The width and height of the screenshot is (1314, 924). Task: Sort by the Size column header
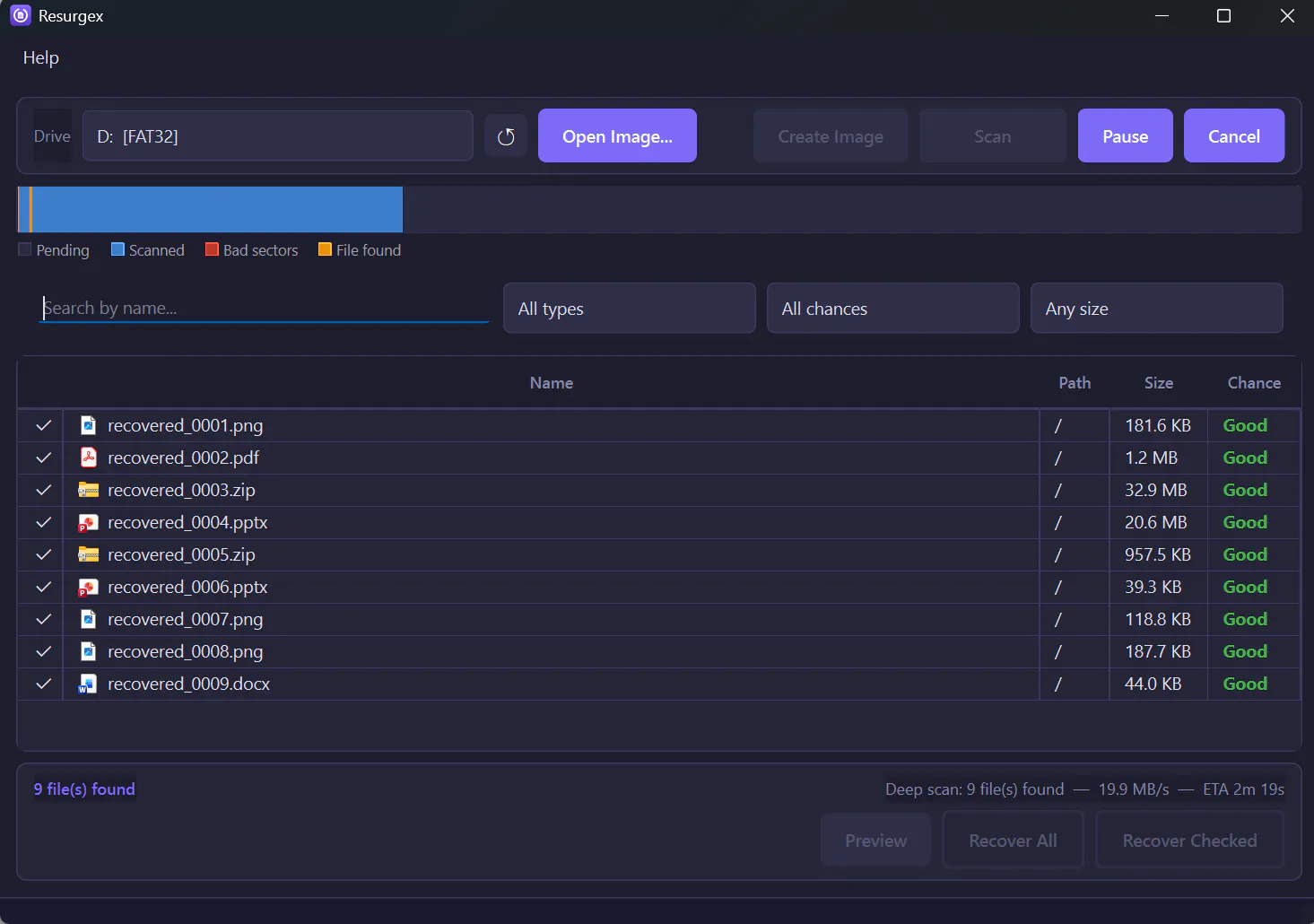(1158, 383)
